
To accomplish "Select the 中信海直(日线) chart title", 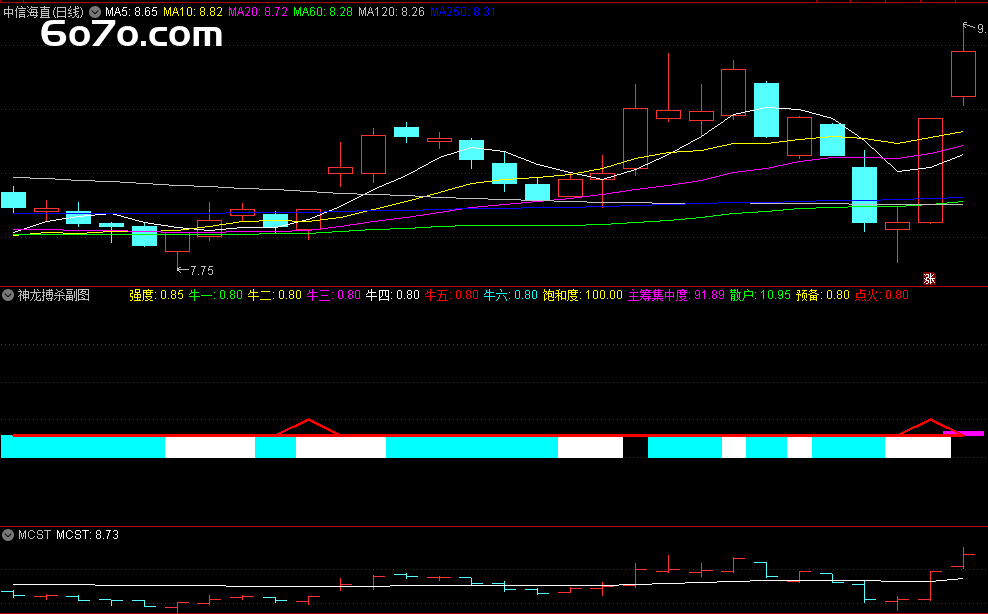I will click(x=43, y=12).
